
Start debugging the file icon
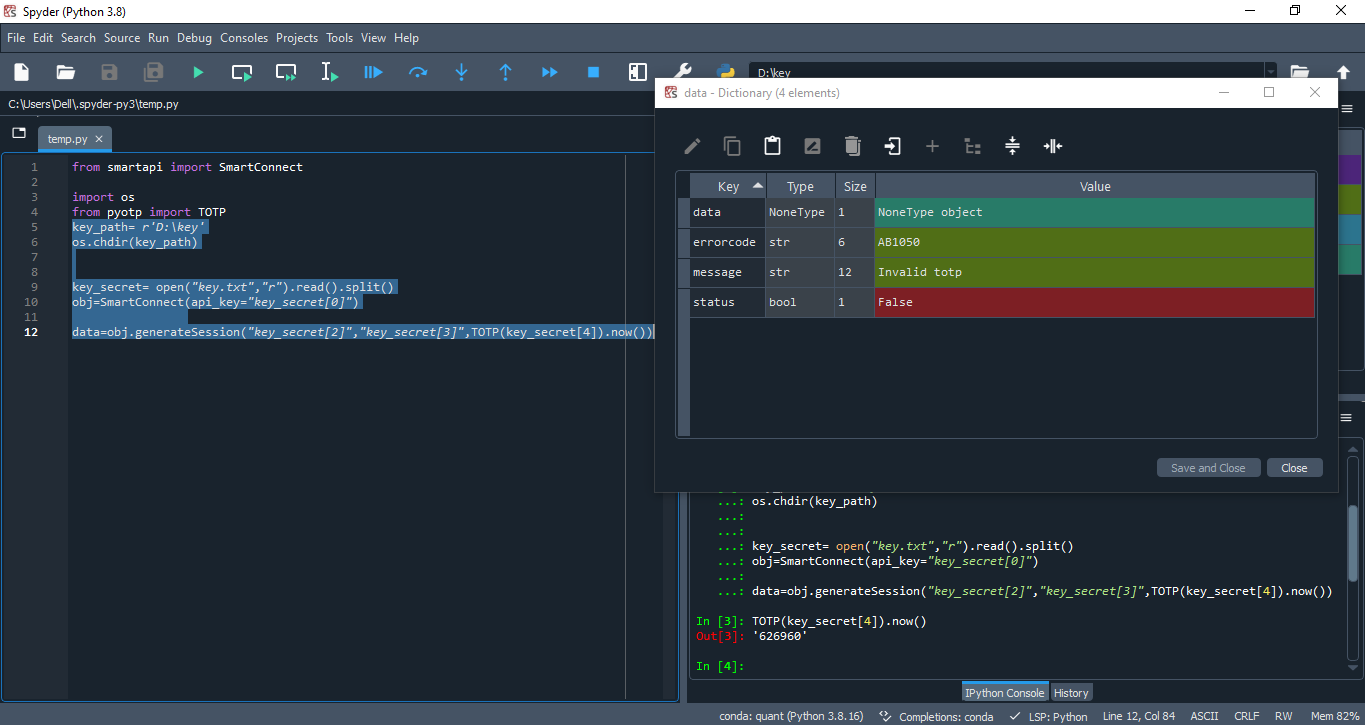point(373,72)
